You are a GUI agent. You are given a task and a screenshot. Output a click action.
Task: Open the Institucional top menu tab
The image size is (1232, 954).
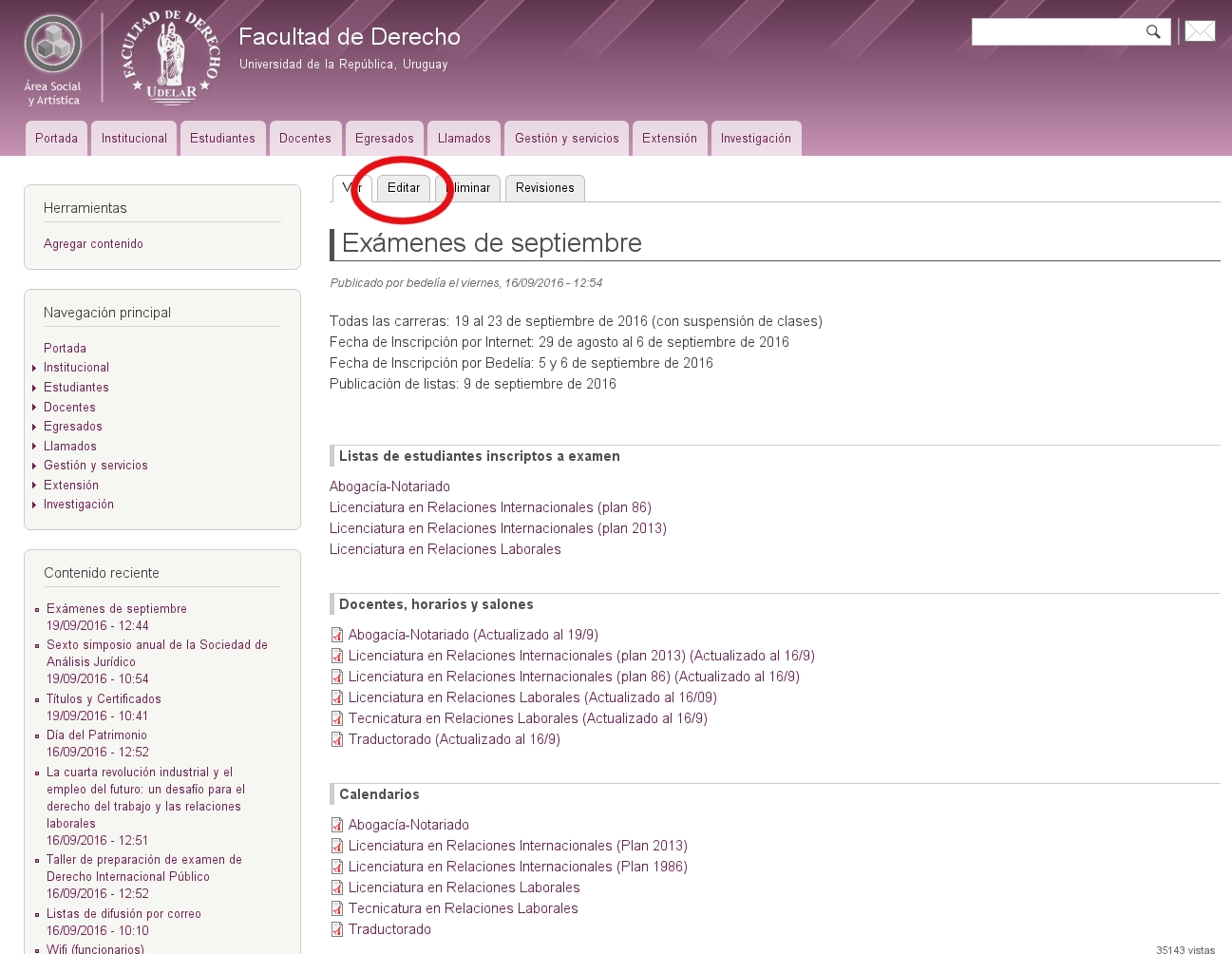pyautogui.click(x=134, y=139)
